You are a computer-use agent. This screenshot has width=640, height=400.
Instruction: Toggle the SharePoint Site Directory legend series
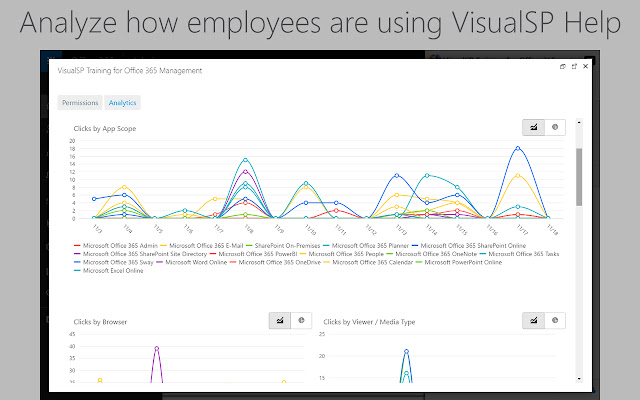(x=140, y=254)
